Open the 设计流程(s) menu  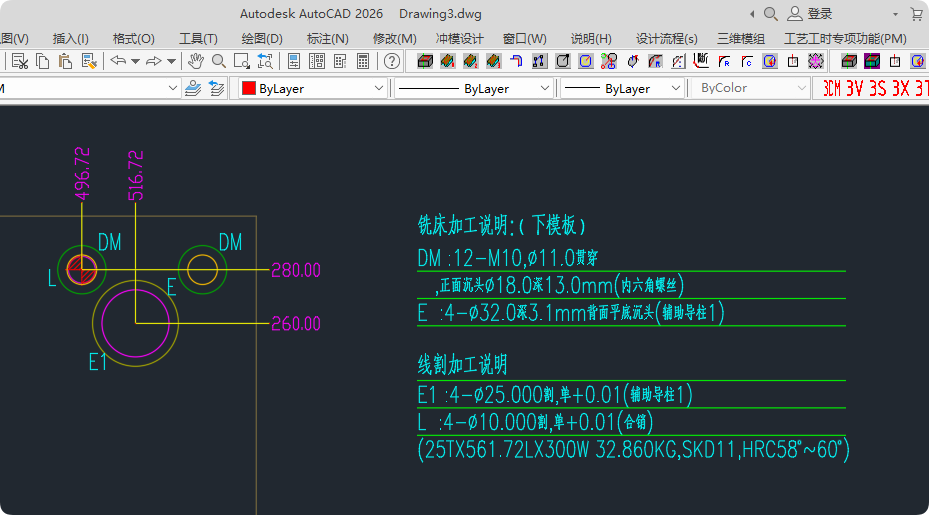[x=667, y=39]
